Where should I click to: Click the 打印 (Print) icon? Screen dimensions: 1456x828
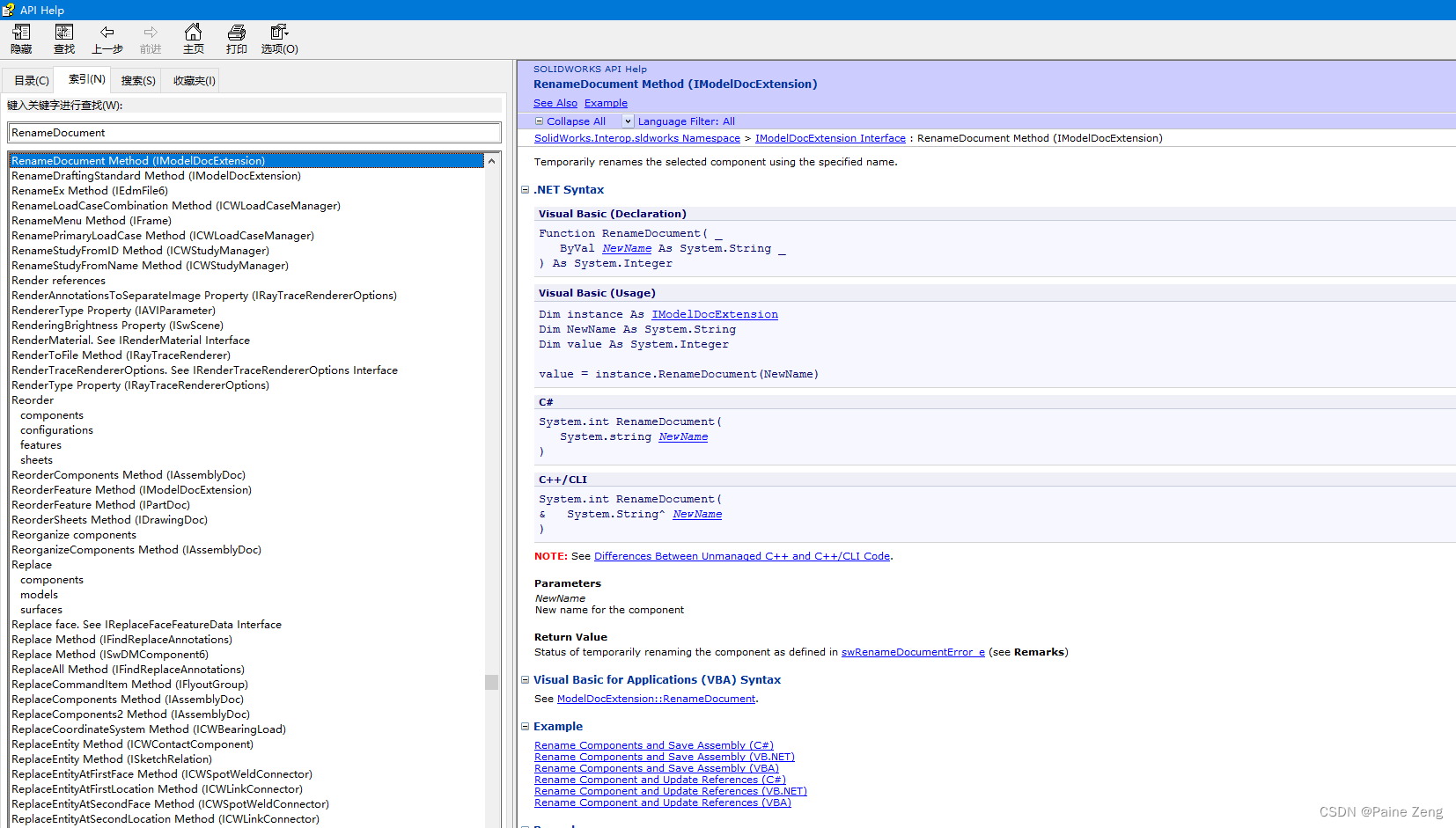(x=237, y=33)
